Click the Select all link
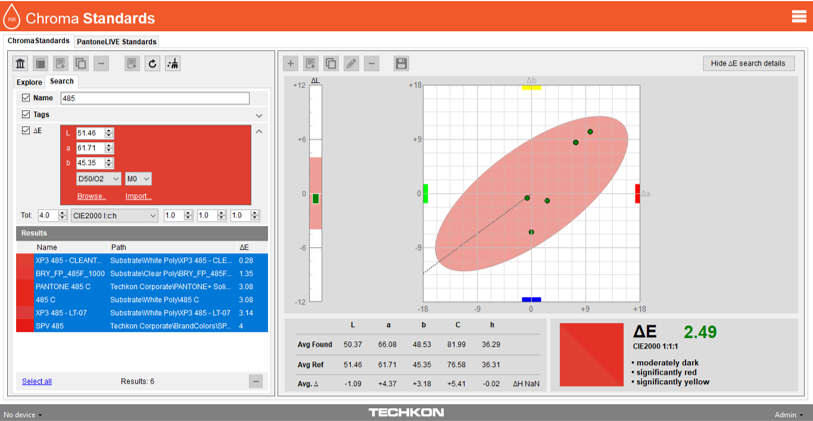This screenshot has width=813, height=421. point(37,381)
